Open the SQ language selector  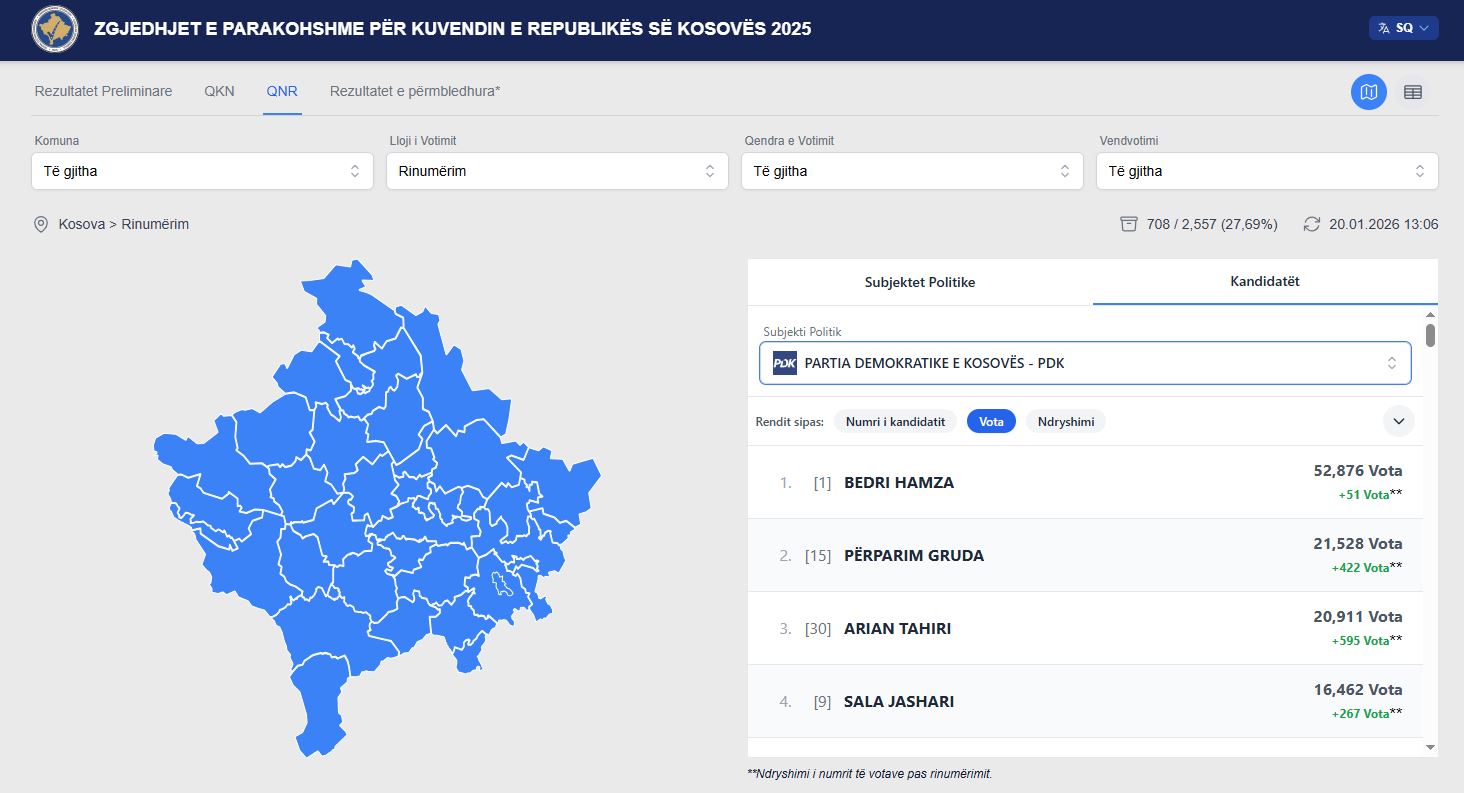pos(1403,28)
